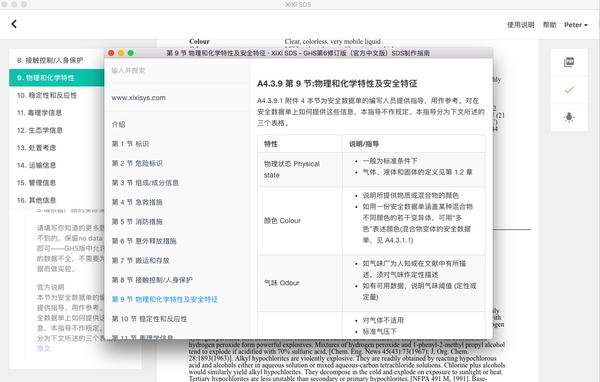Maximize the guide window with green button
Image resolution: width=600 pixels, height=382 pixels.
pyautogui.click(x=130, y=53)
